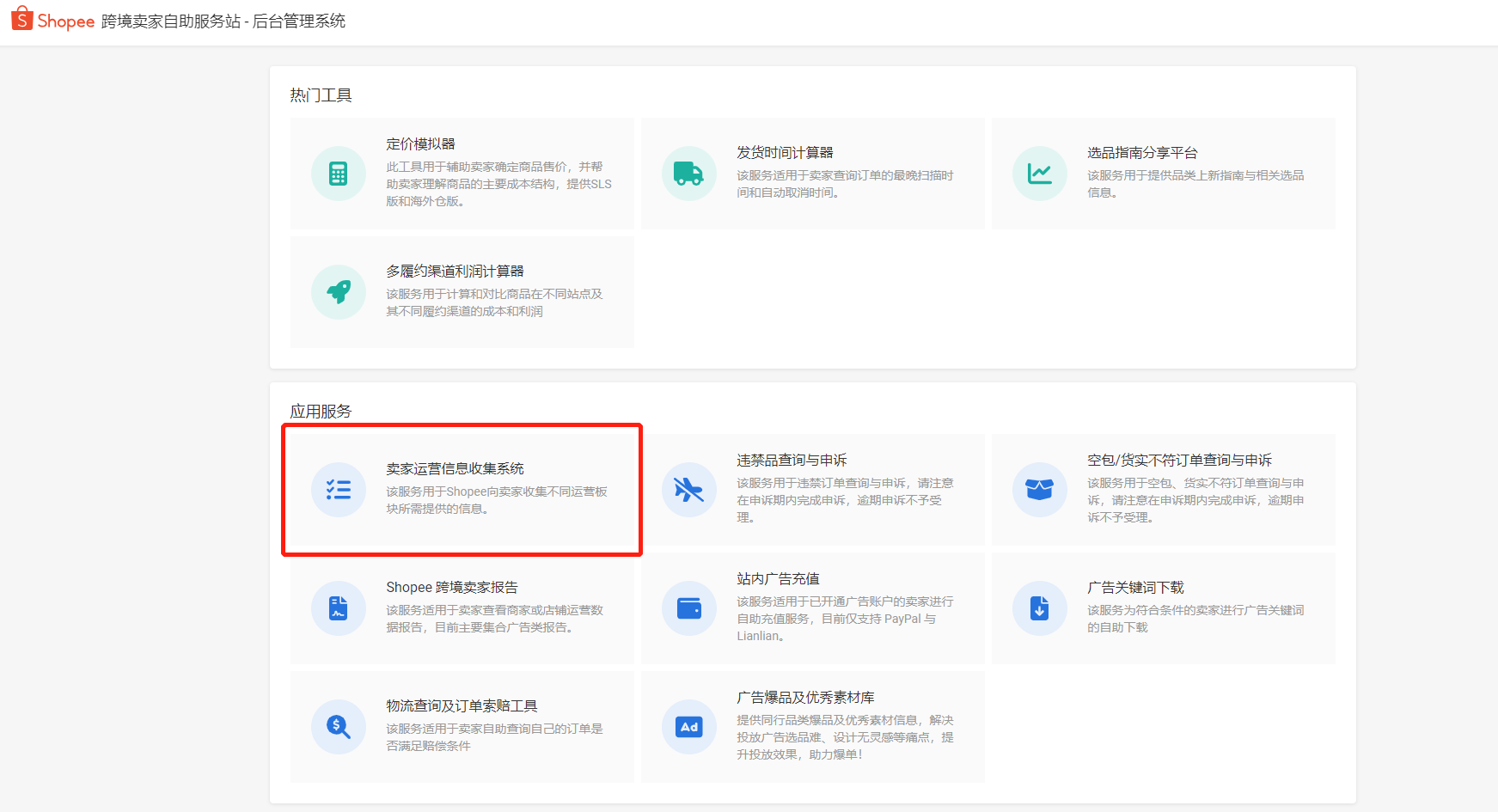Open the 广告爆品及优秀素材库 title
This screenshot has width=1498, height=812.
click(805, 697)
